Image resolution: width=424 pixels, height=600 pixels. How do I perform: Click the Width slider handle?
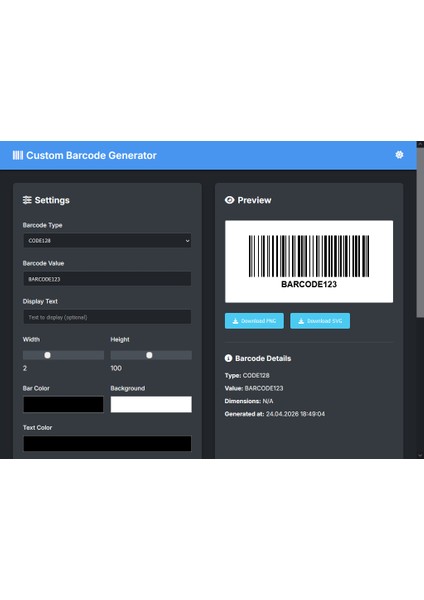coord(47,355)
